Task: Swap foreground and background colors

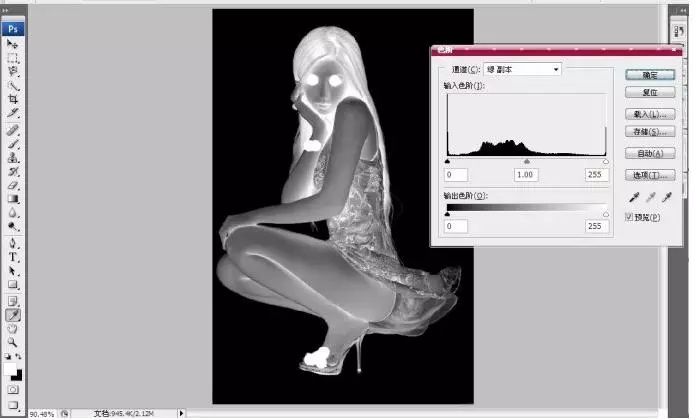Action: (x=18, y=356)
